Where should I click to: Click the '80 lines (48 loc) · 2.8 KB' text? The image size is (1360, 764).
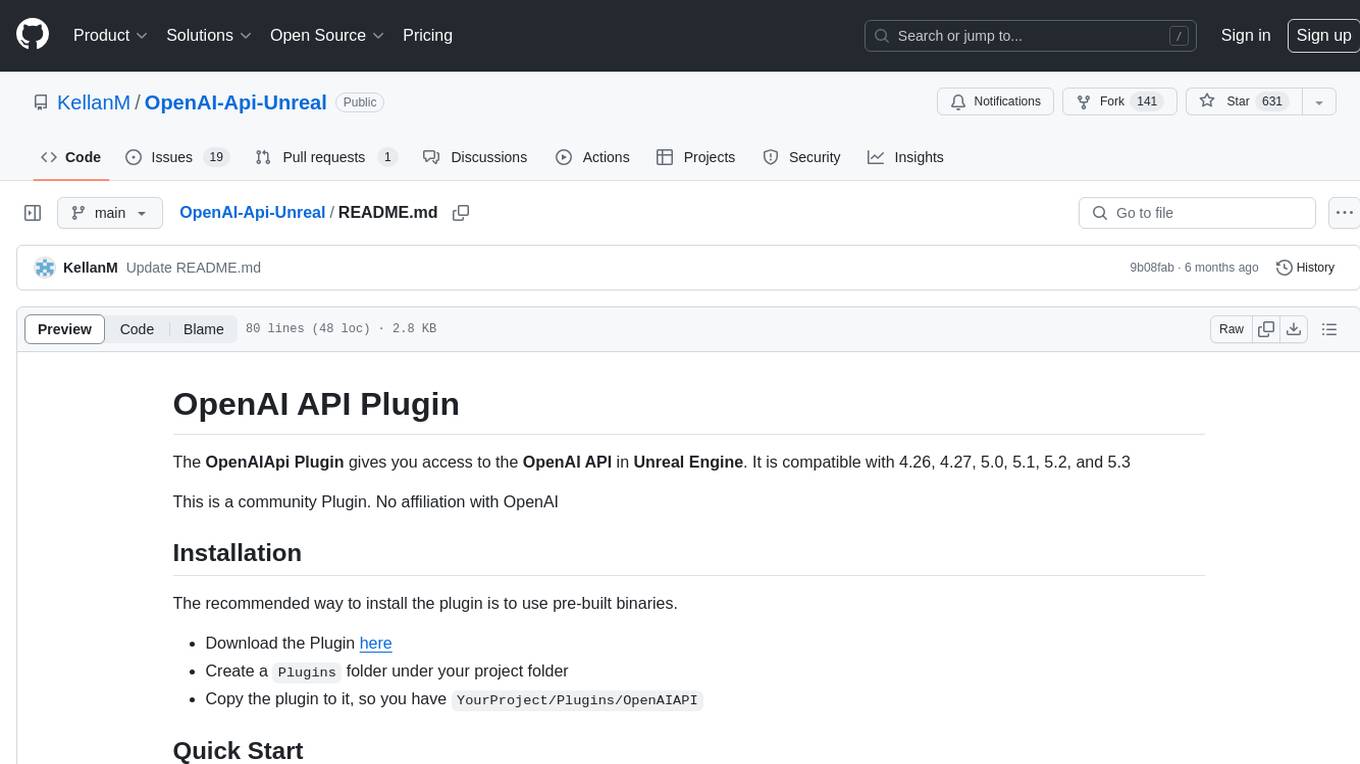pos(341,329)
